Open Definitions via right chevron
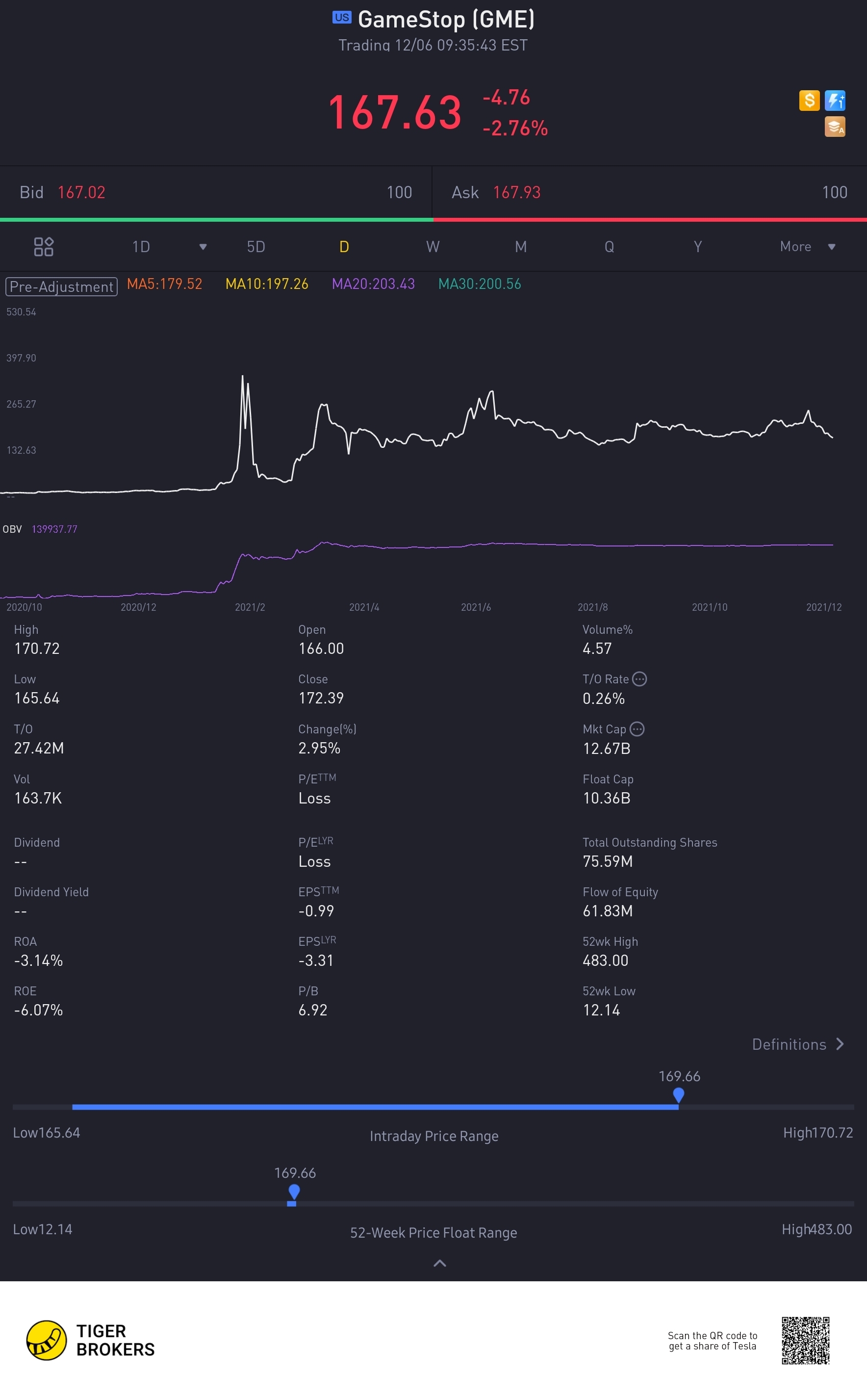The image size is (867, 1400). pyautogui.click(x=840, y=1044)
